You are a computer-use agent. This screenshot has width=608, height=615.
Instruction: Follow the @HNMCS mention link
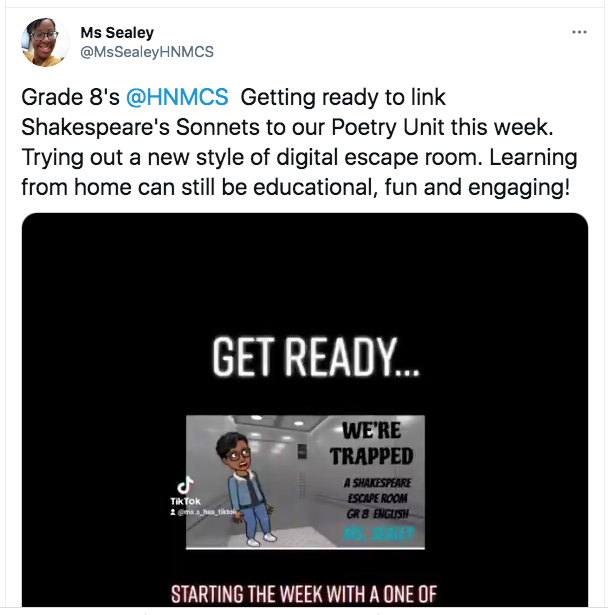pos(177,97)
